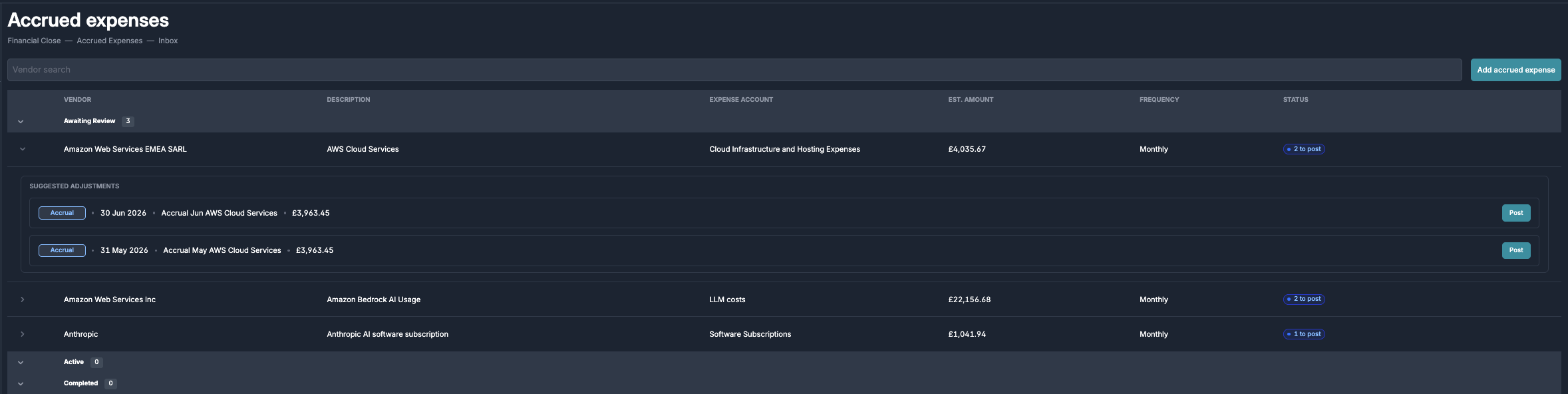Click Accrual May AWS Cloud Services text

tap(222, 250)
